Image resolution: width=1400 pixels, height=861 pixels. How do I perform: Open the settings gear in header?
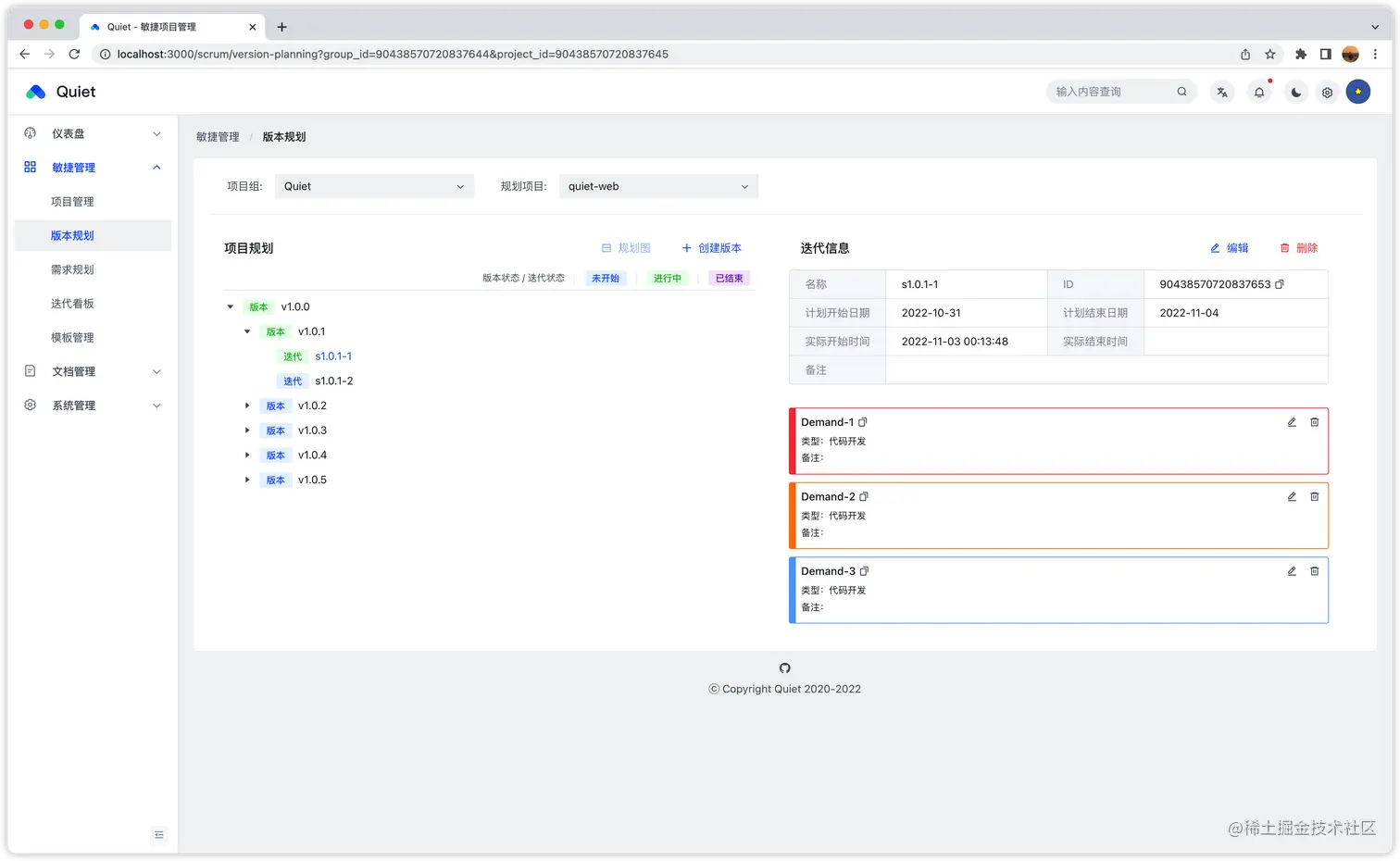[x=1327, y=92]
